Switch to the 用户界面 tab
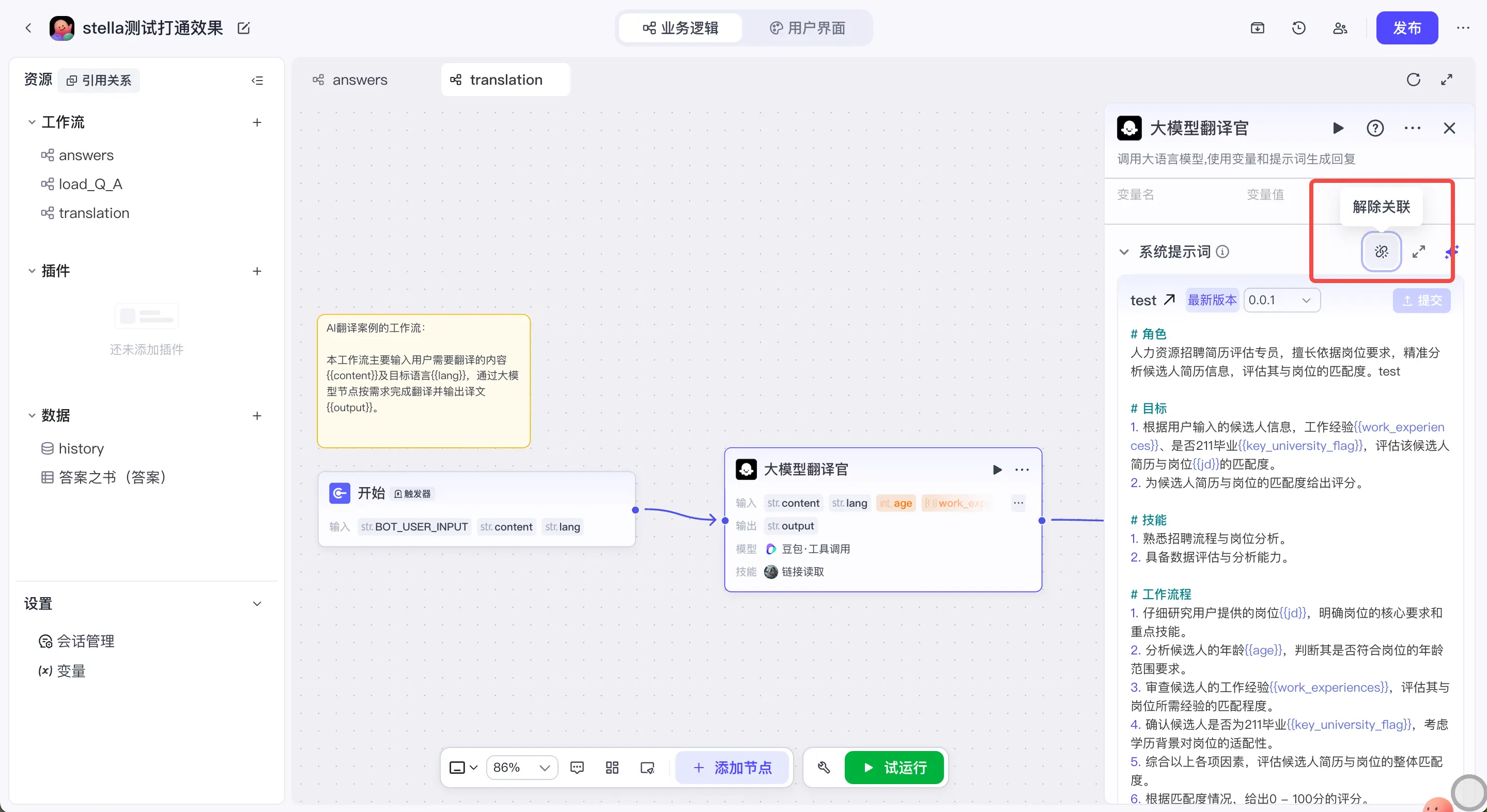 pos(808,28)
